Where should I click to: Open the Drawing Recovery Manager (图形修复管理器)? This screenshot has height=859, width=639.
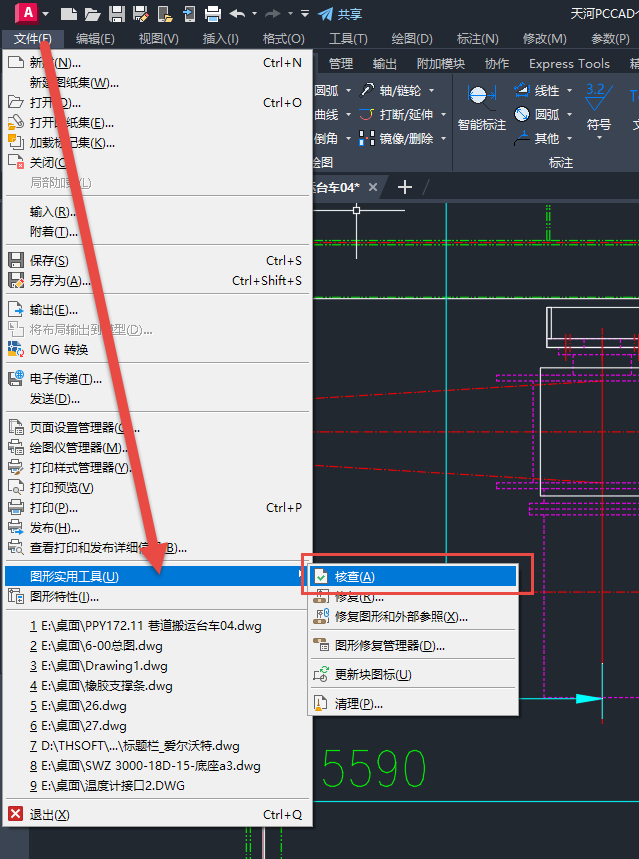pyautogui.click(x=390, y=646)
